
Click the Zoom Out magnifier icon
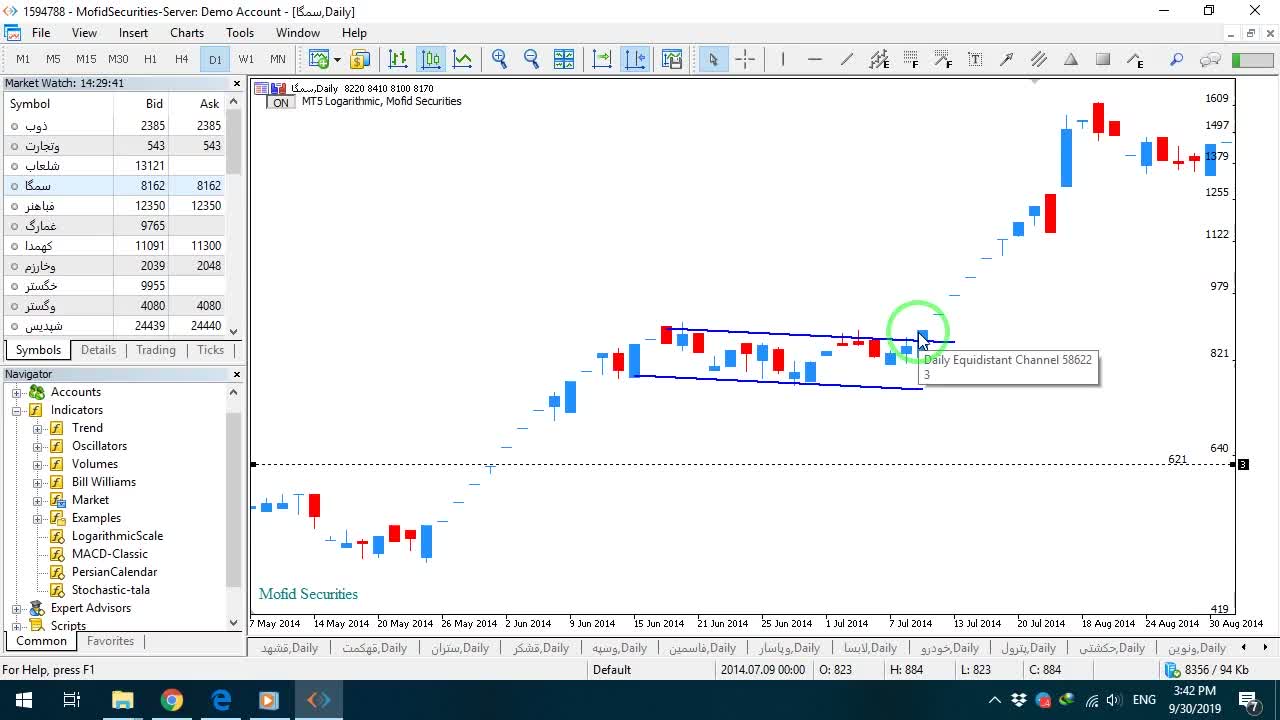coord(531,59)
